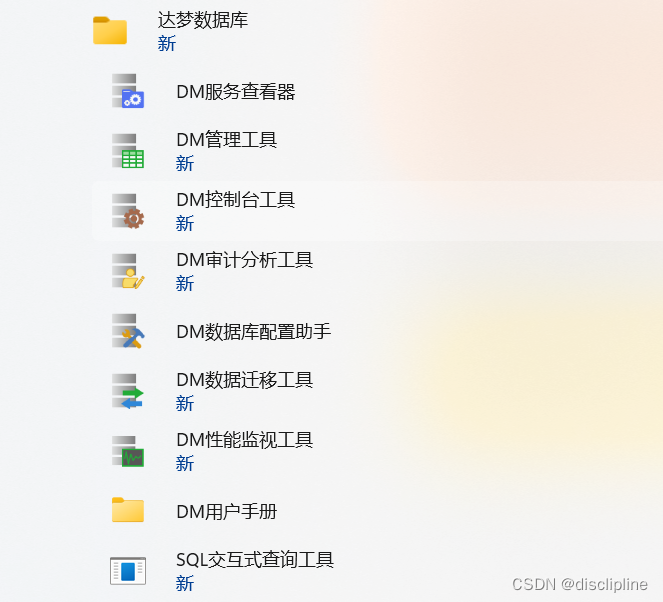
Task: Choose the SQL交互式查询工具 label
Action: click(255, 560)
